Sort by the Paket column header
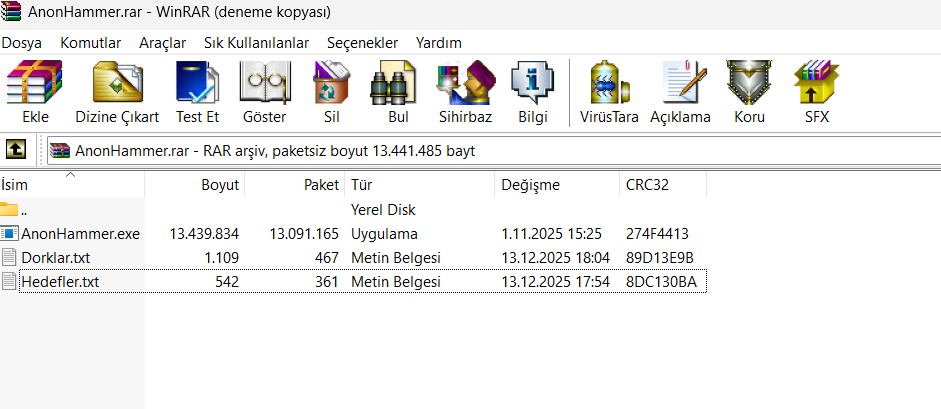The height and width of the screenshot is (409, 941). [x=295, y=185]
